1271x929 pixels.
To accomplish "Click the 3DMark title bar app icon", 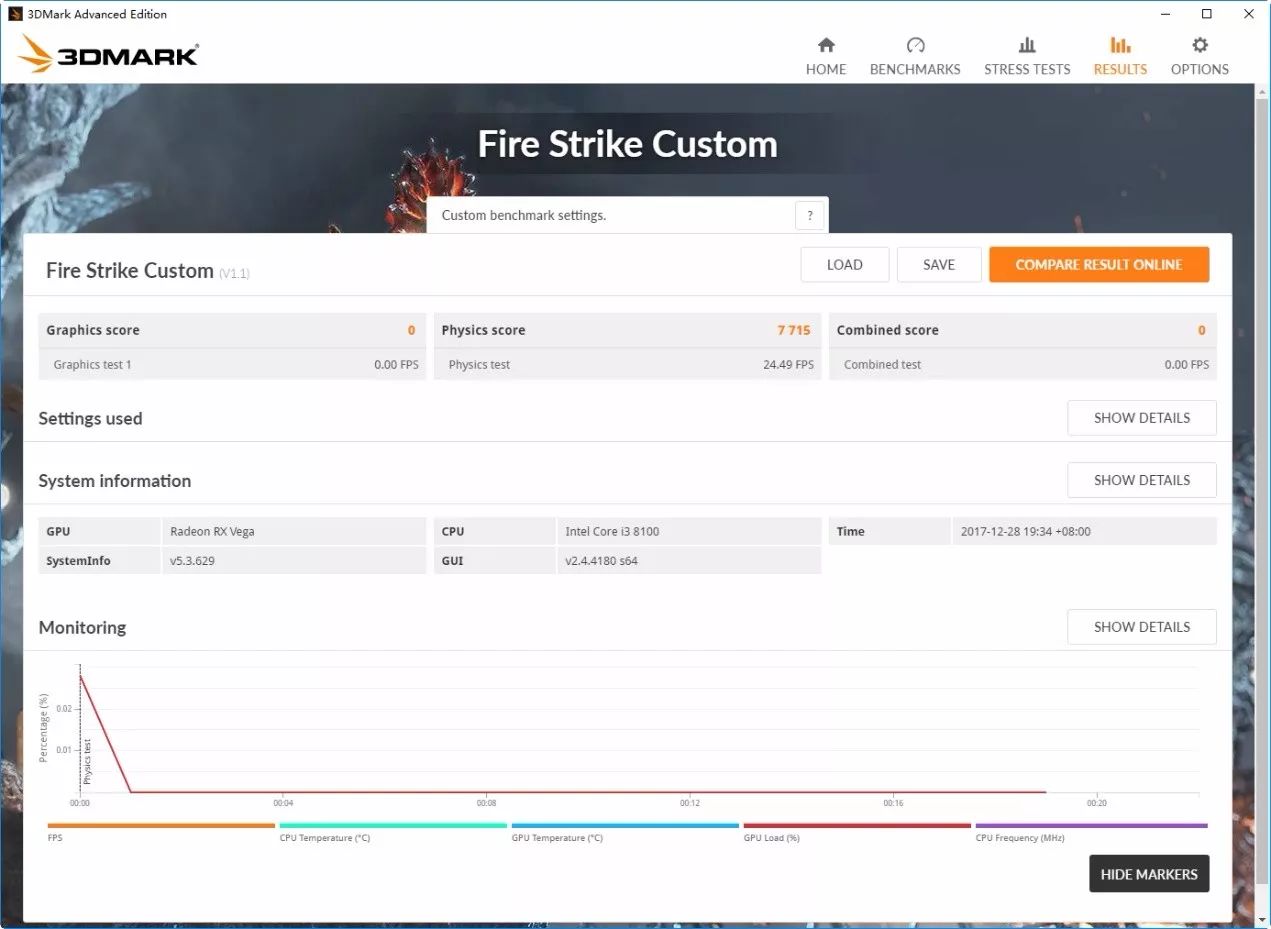I will coord(15,14).
